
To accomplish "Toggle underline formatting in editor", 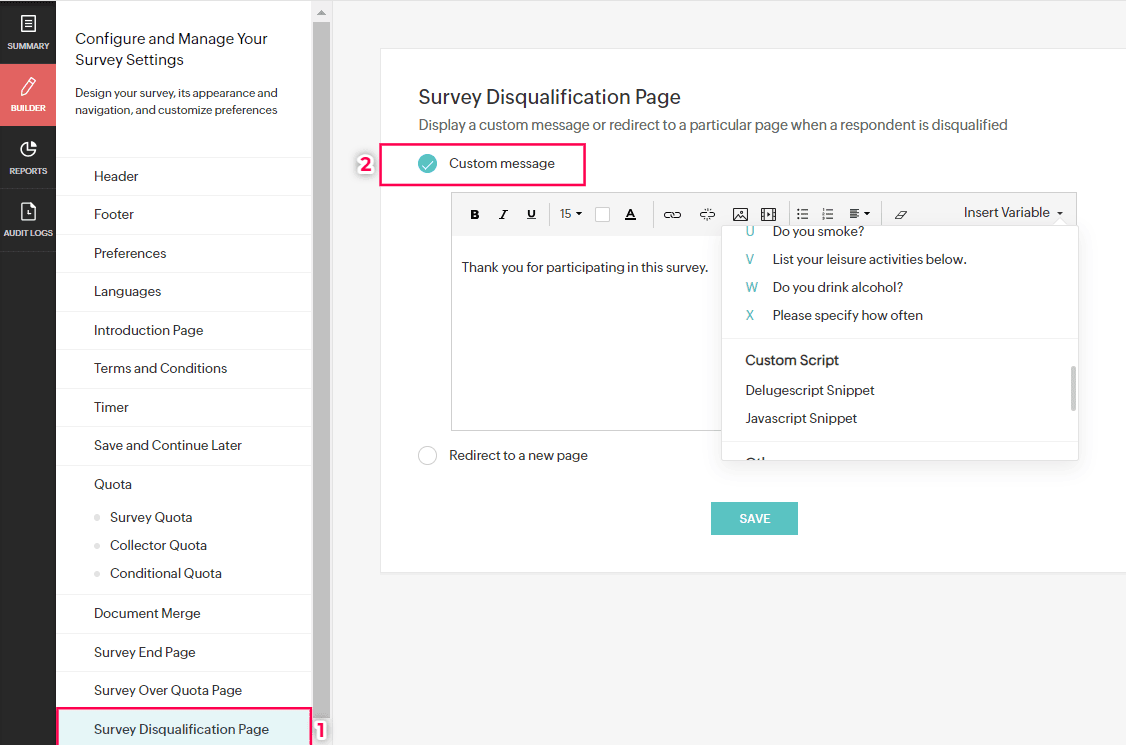I will click(x=531, y=214).
